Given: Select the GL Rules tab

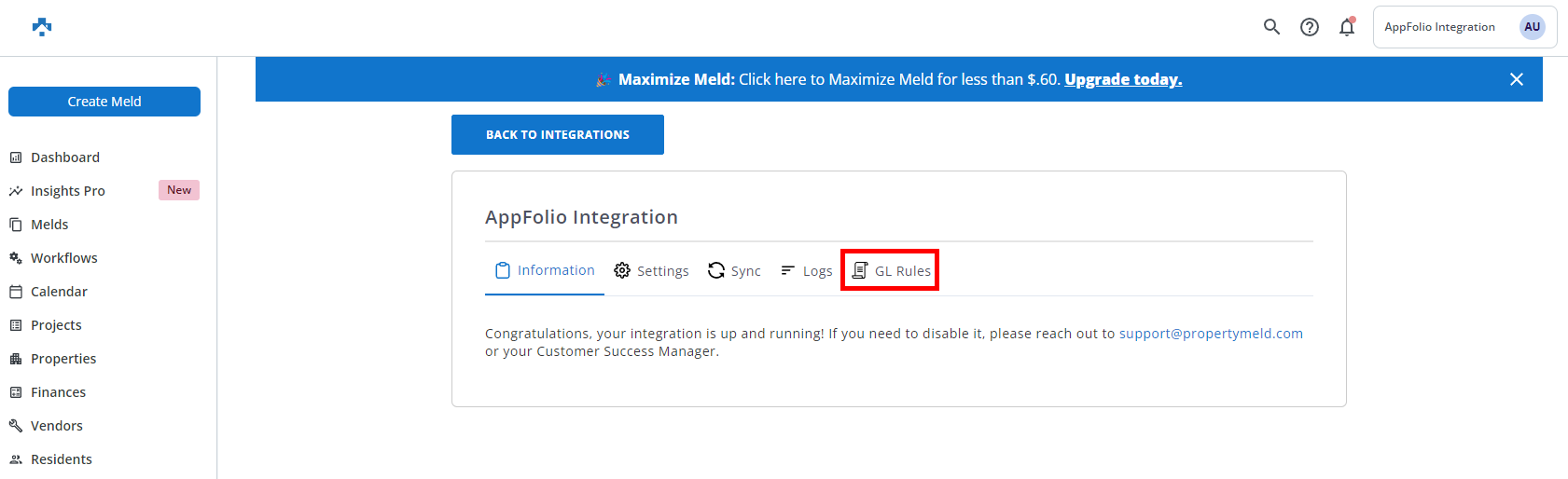Looking at the screenshot, I should tap(891, 271).
